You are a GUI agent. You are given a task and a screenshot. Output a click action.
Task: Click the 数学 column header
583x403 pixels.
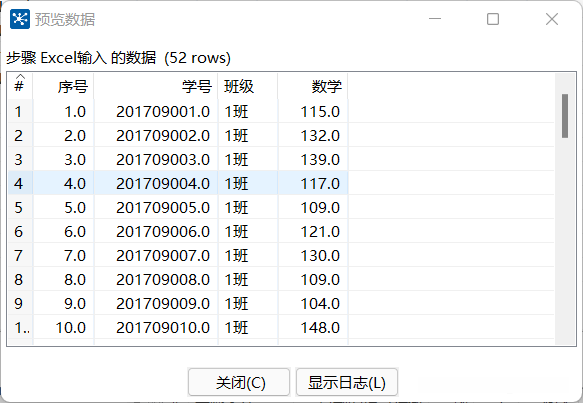click(x=313, y=87)
